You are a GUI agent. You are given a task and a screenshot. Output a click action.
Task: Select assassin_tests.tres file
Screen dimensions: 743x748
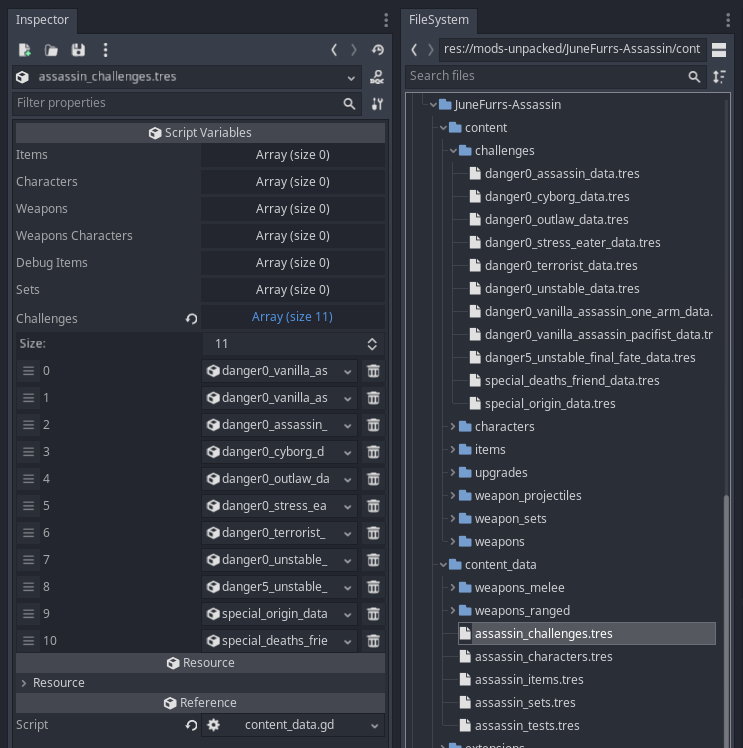[527, 726]
